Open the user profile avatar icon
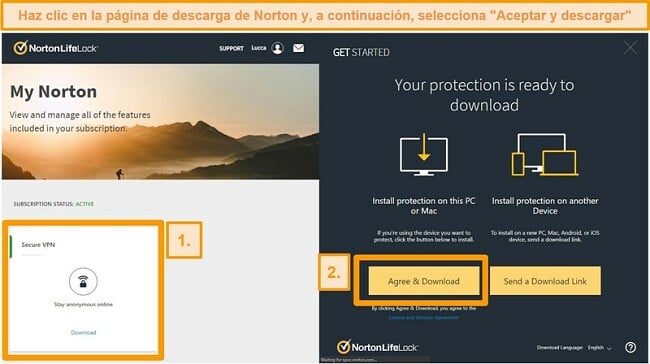The width and height of the screenshot is (650, 364). point(277,48)
